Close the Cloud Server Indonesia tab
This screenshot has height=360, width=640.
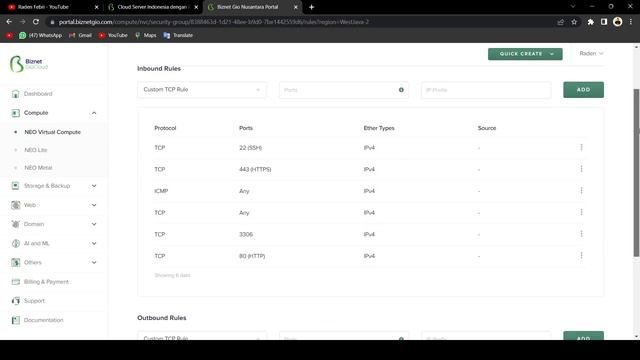coord(196,7)
